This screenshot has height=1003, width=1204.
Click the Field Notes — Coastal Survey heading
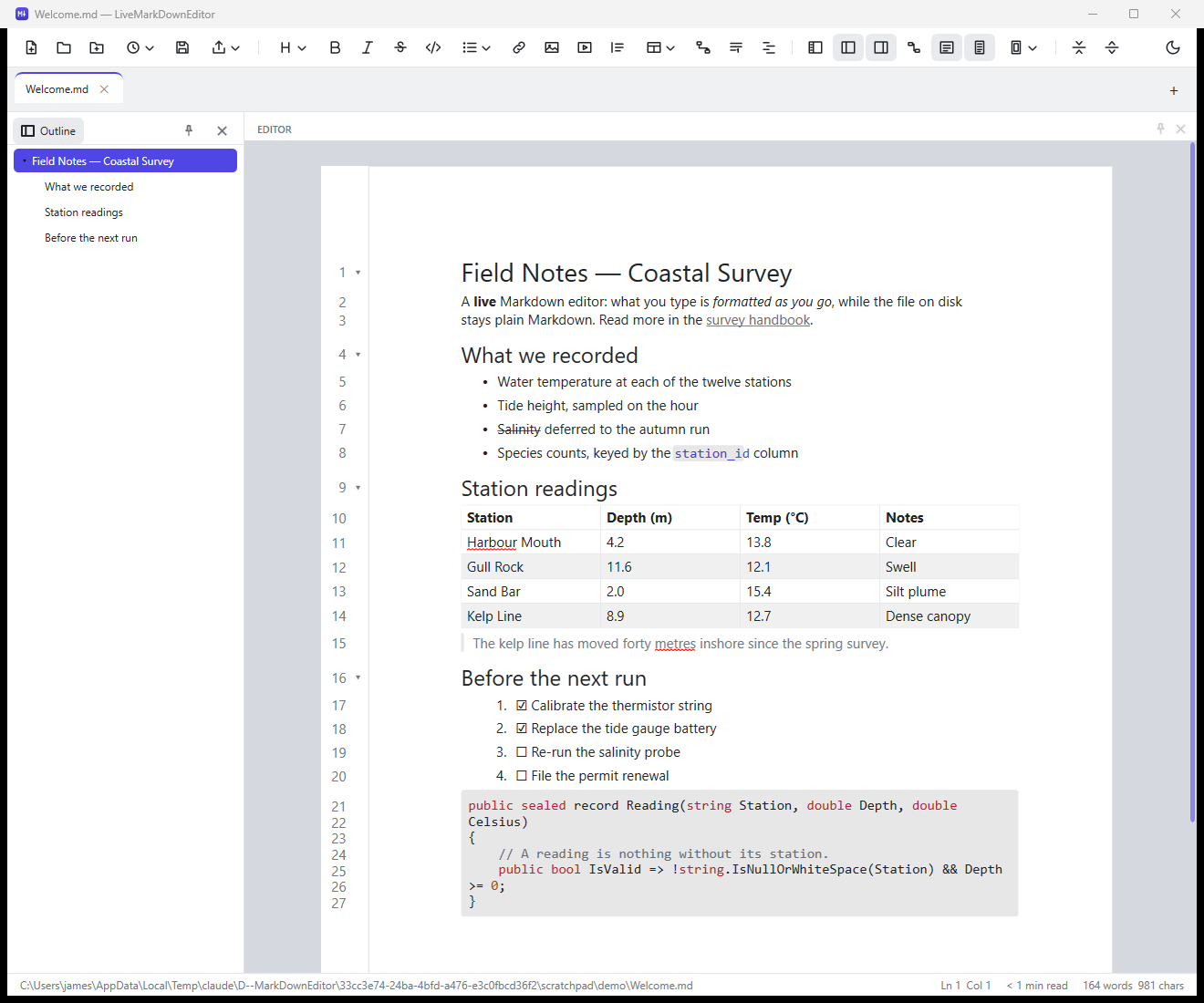coord(627,274)
